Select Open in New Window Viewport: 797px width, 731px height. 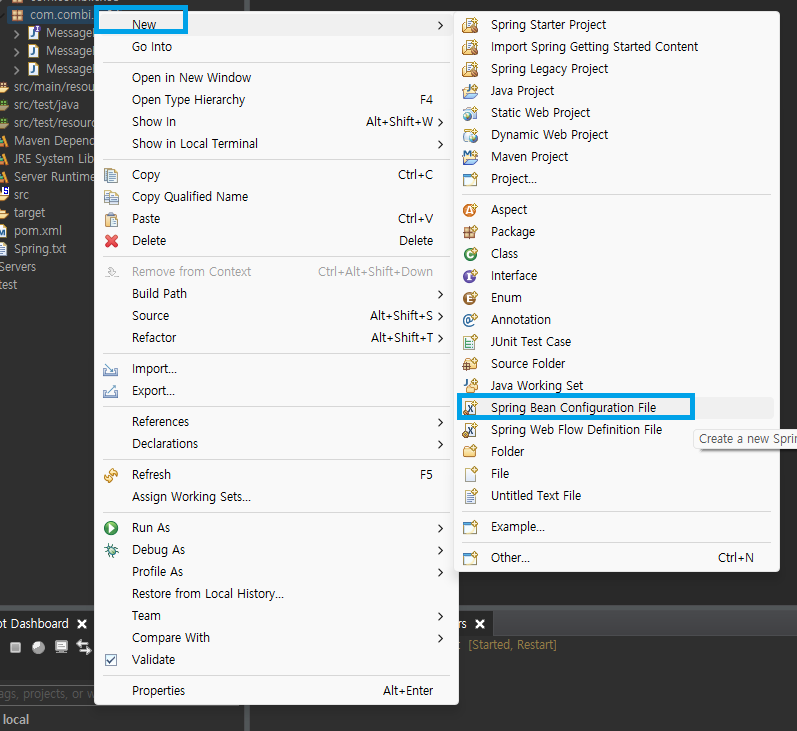tap(277, 78)
